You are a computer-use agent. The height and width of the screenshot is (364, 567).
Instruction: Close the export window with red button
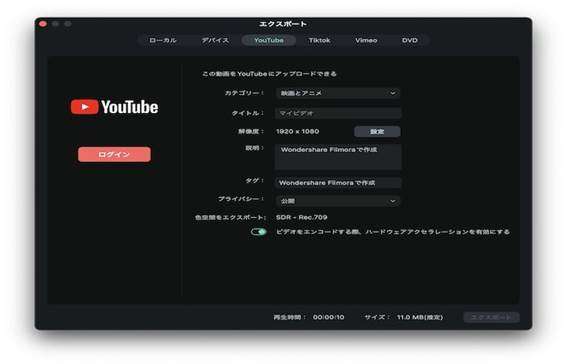43,24
